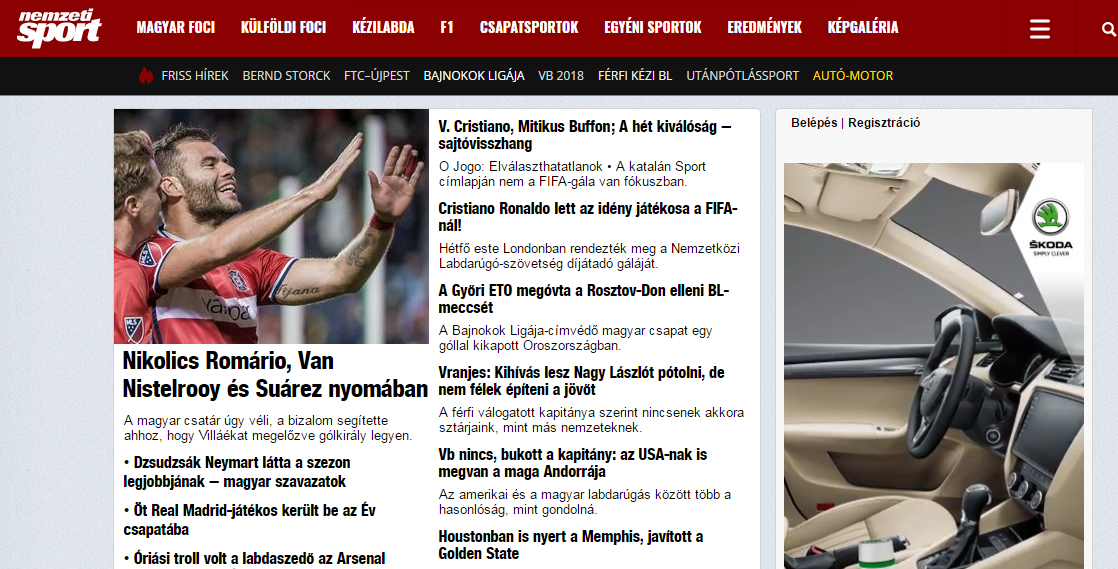Screen dimensions: 1118x569
Task: Select the Kézilabda menu item
Action: (383, 28)
